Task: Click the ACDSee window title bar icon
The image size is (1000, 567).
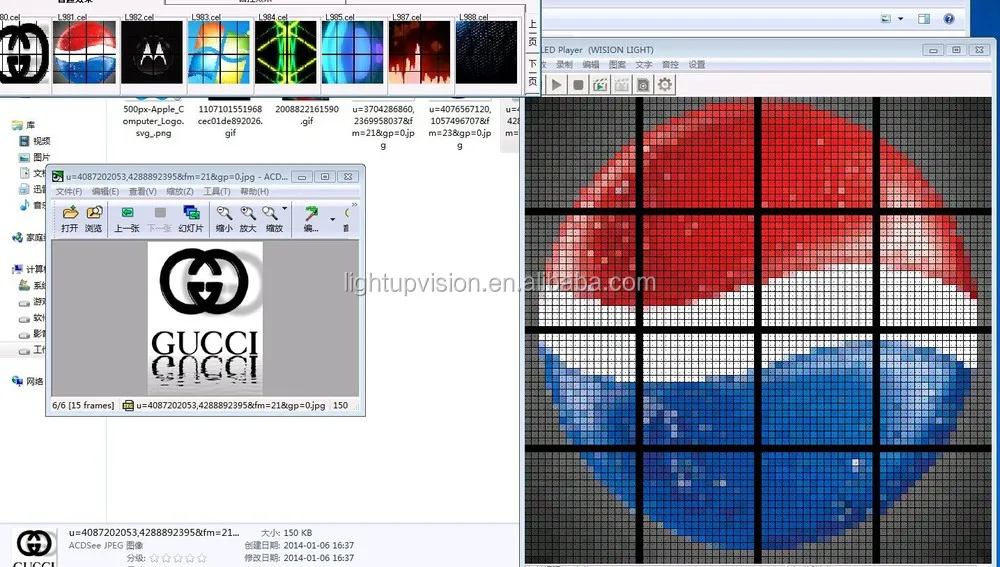Action: (58, 177)
